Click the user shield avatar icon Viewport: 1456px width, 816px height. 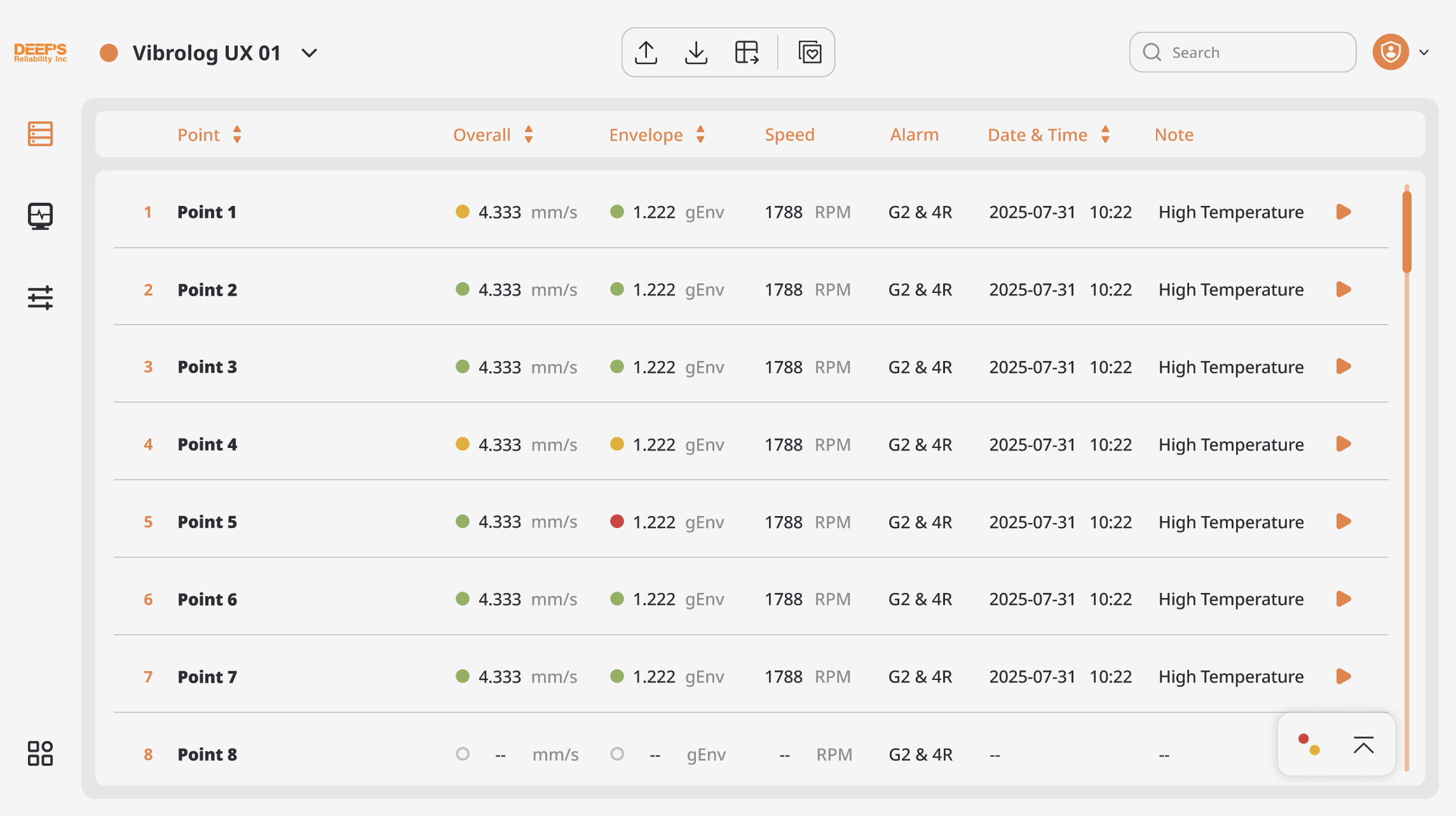tap(1391, 52)
